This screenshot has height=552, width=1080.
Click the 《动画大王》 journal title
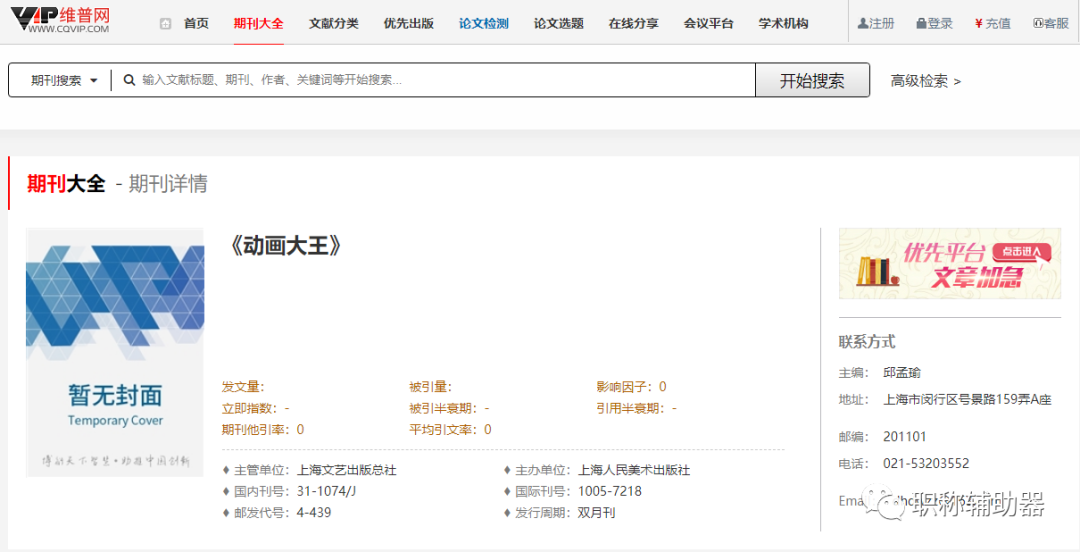click(284, 247)
